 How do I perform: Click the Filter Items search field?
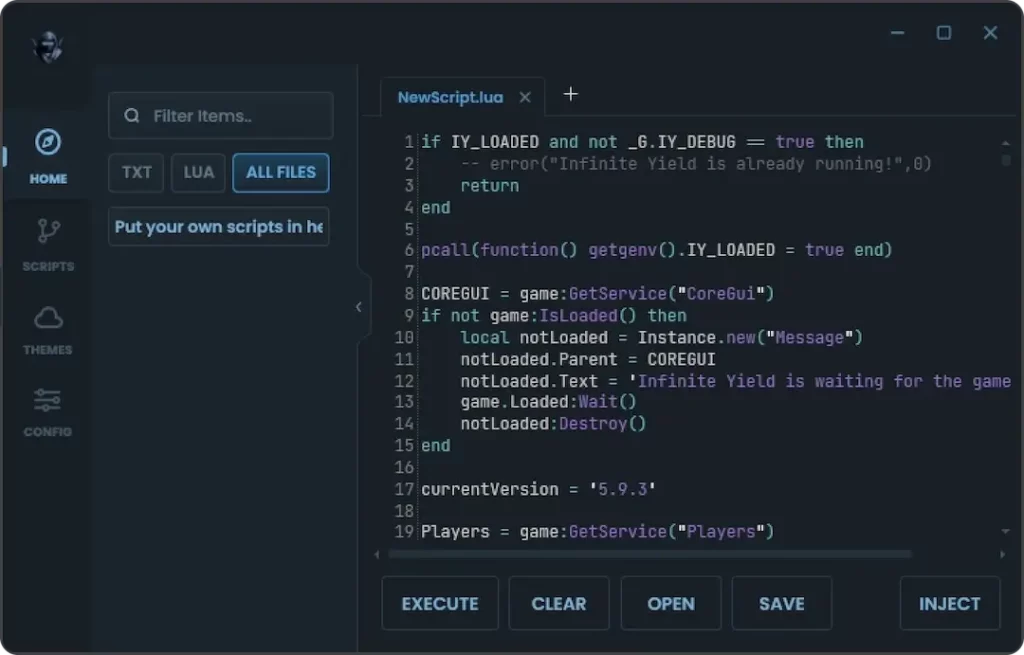pos(220,116)
